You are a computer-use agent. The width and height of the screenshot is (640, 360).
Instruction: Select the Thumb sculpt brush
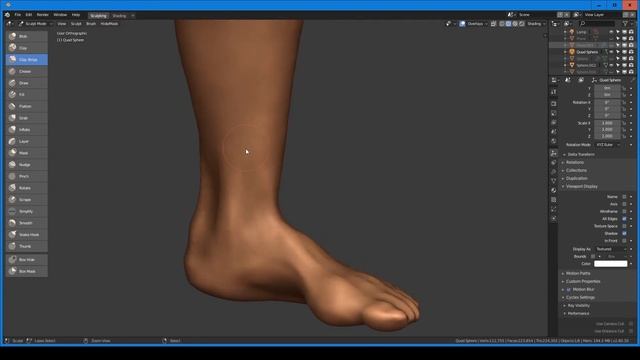click(27, 247)
